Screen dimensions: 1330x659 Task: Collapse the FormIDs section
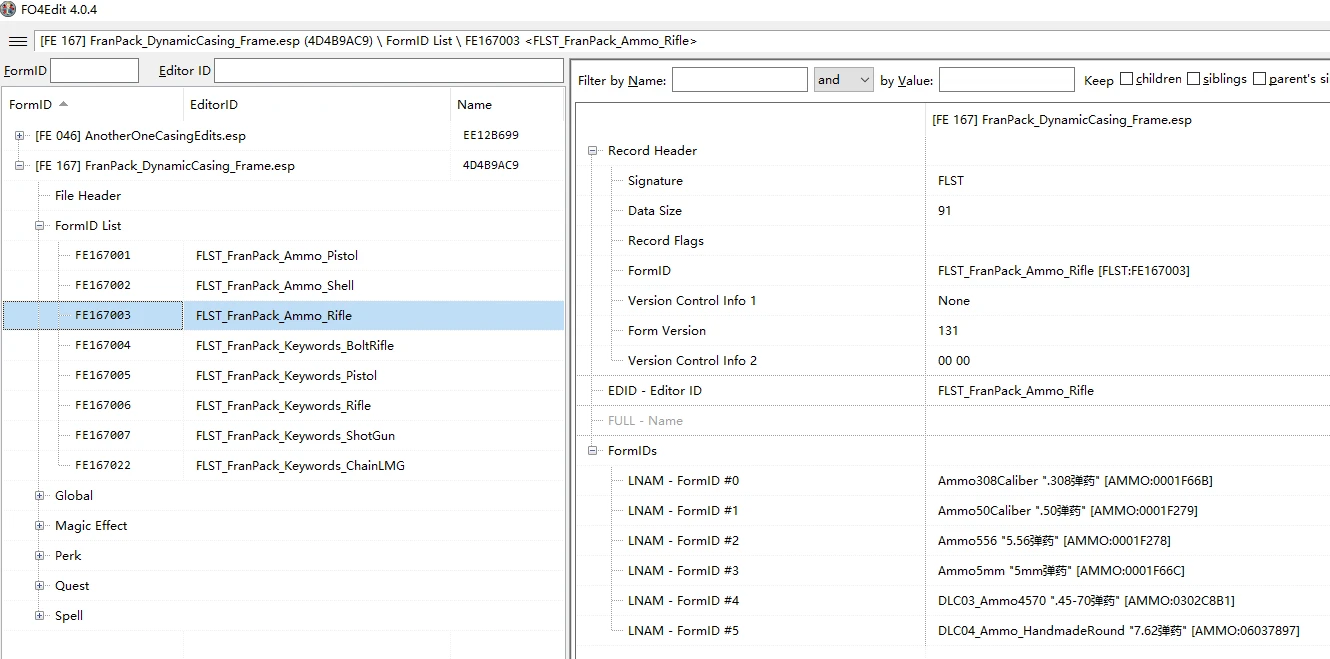[593, 450]
